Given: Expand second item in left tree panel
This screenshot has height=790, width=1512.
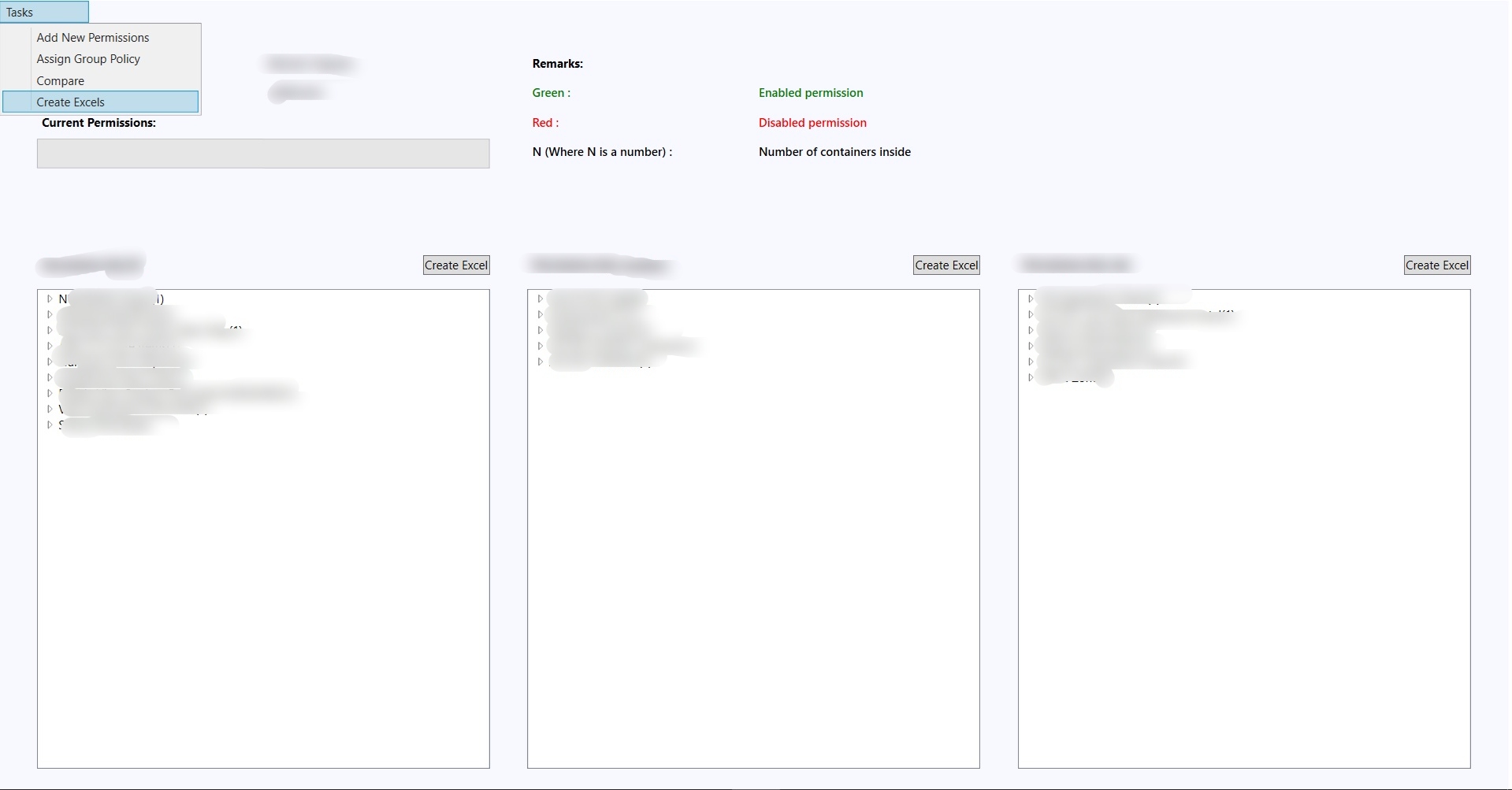Looking at the screenshot, I should [x=50, y=315].
